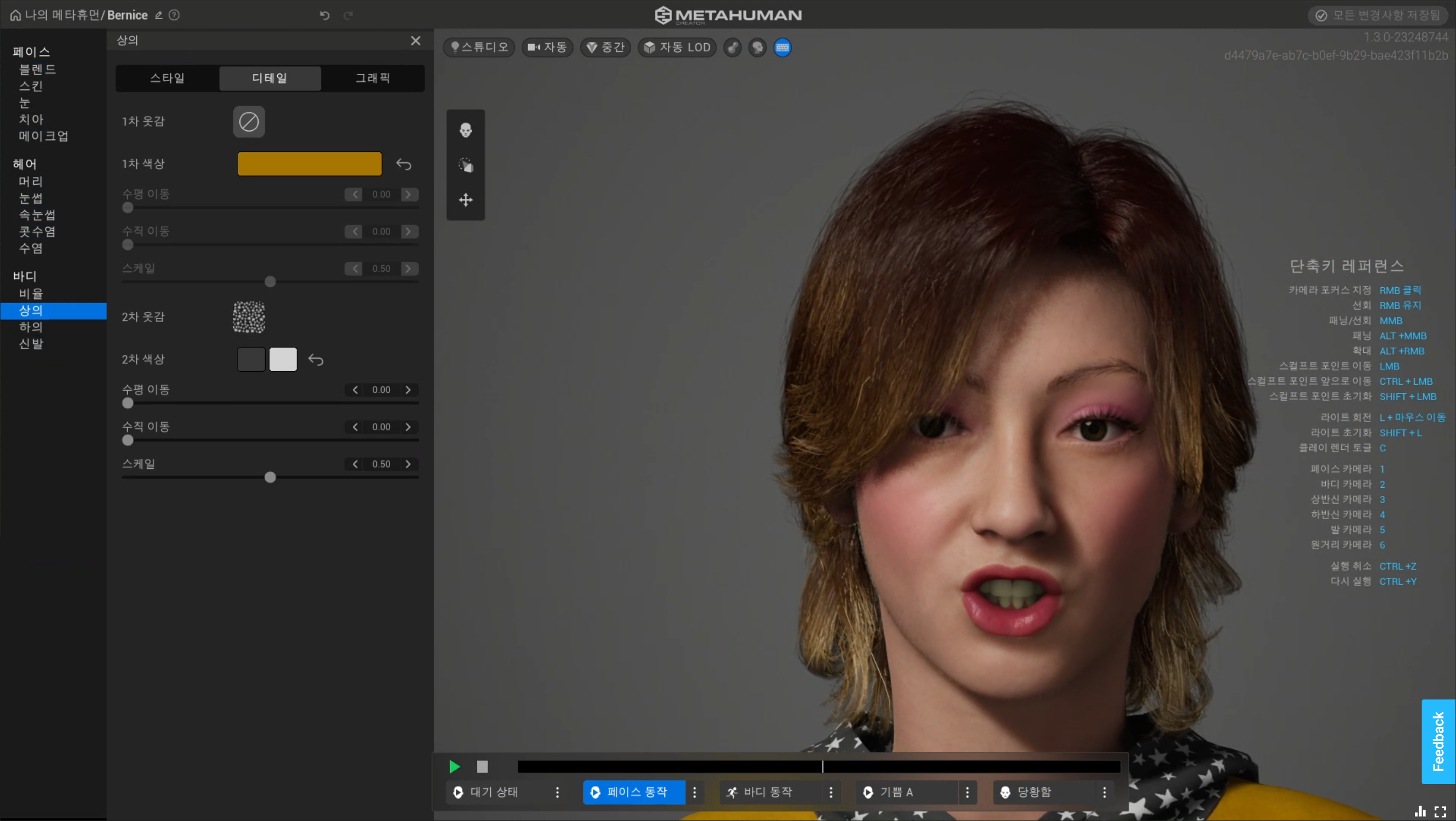The height and width of the screenshot is (821, 1456).
Task: Open the Auto LOD dropdown
Action: [677, 48]
